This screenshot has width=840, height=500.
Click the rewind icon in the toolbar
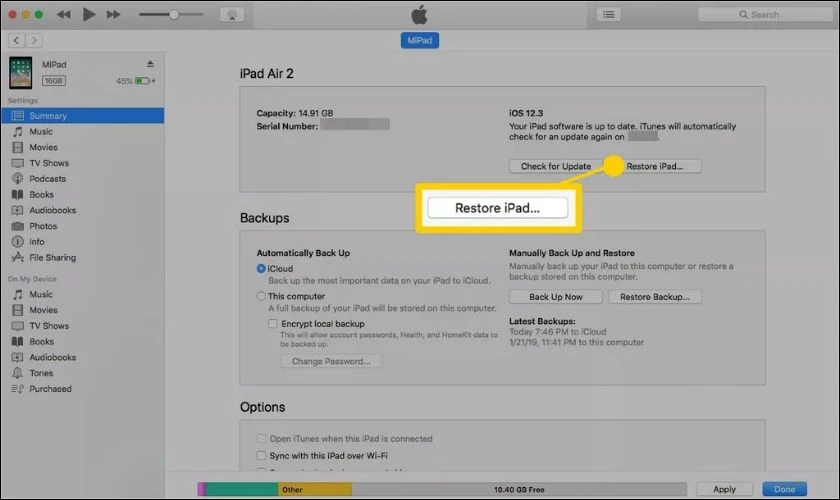(64, 14)
